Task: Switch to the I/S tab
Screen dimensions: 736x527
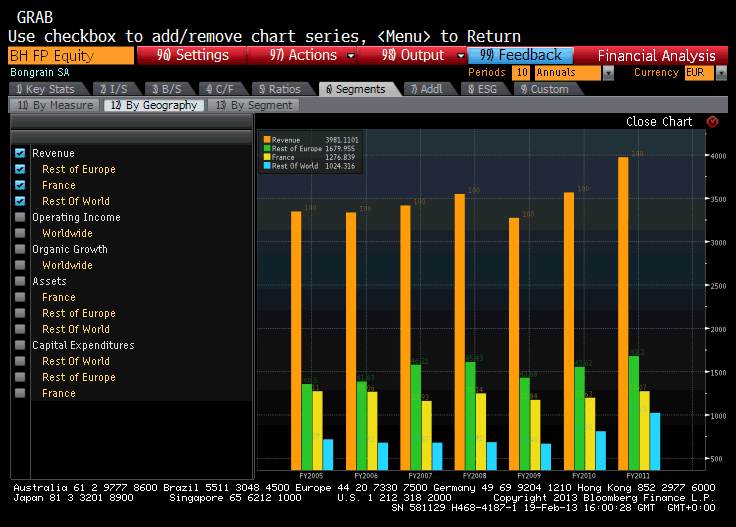Action: point(114,89)
